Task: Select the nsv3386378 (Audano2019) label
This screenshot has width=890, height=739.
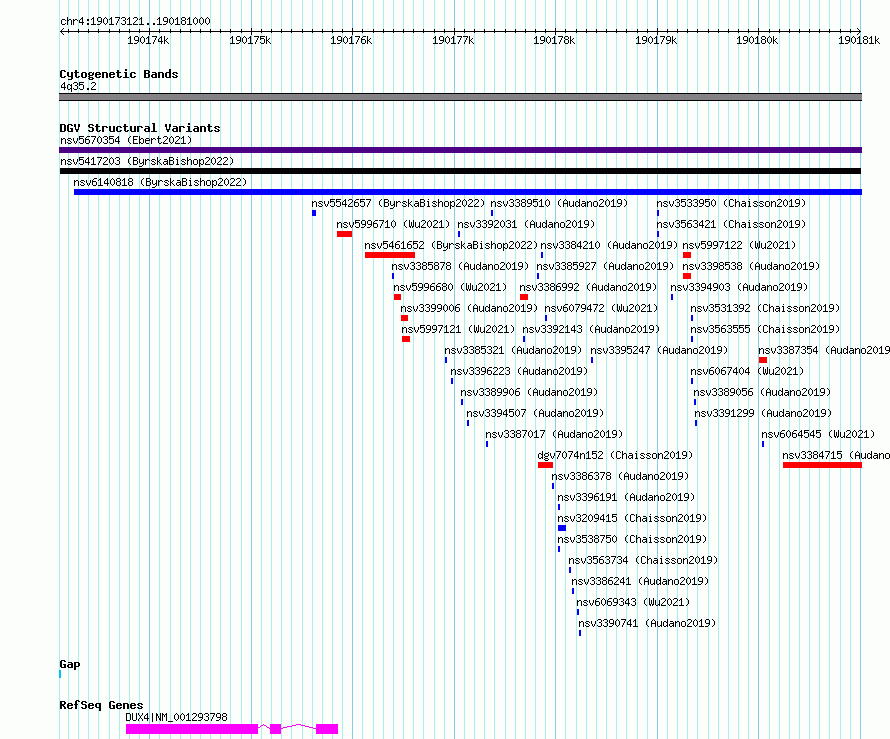Action: point(620,476)
